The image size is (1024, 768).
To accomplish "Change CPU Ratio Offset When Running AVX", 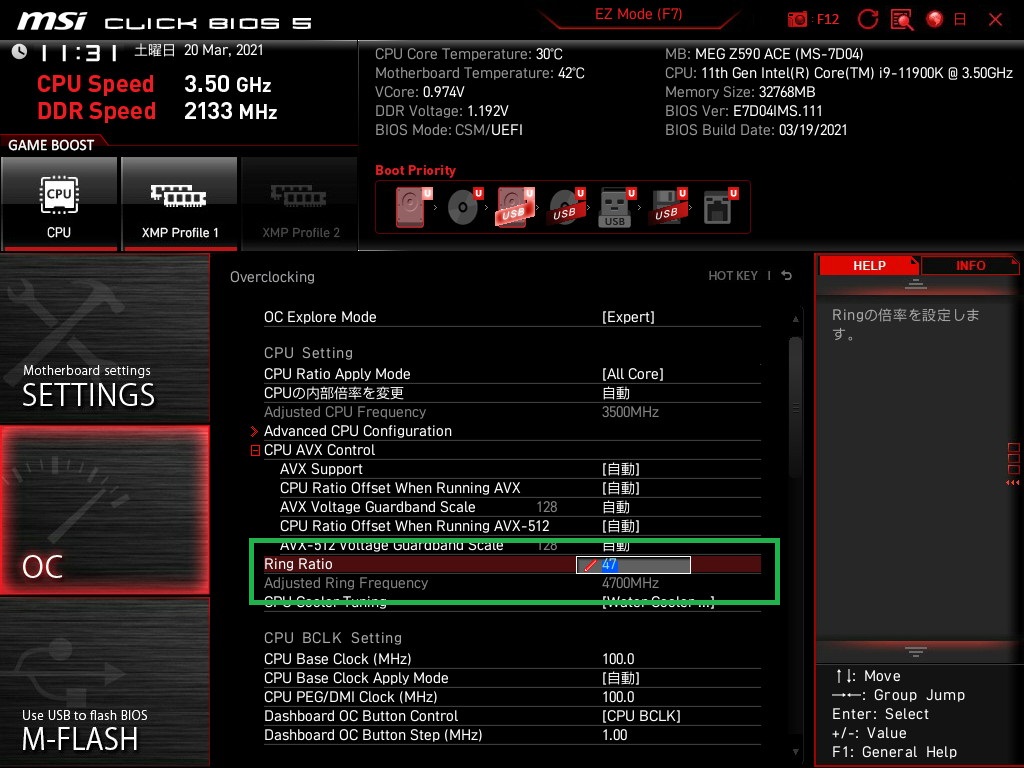I will pos(620,488).
